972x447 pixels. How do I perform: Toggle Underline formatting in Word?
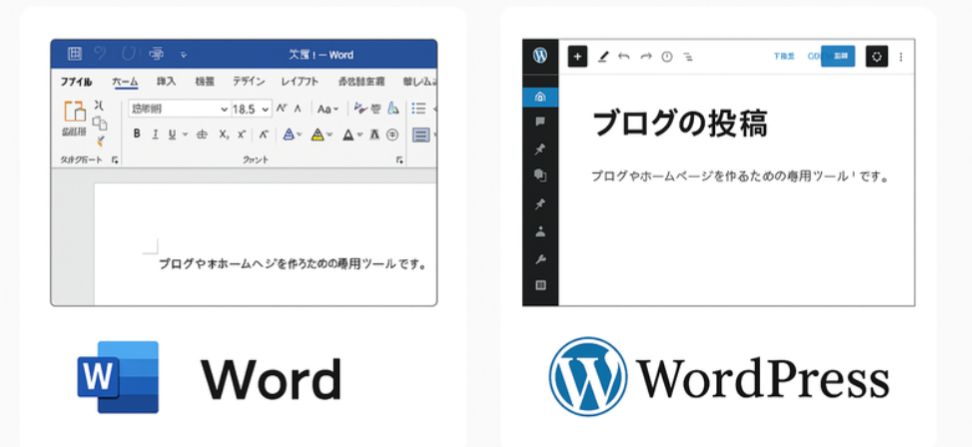pyautogui.click(x=172, y=134)
